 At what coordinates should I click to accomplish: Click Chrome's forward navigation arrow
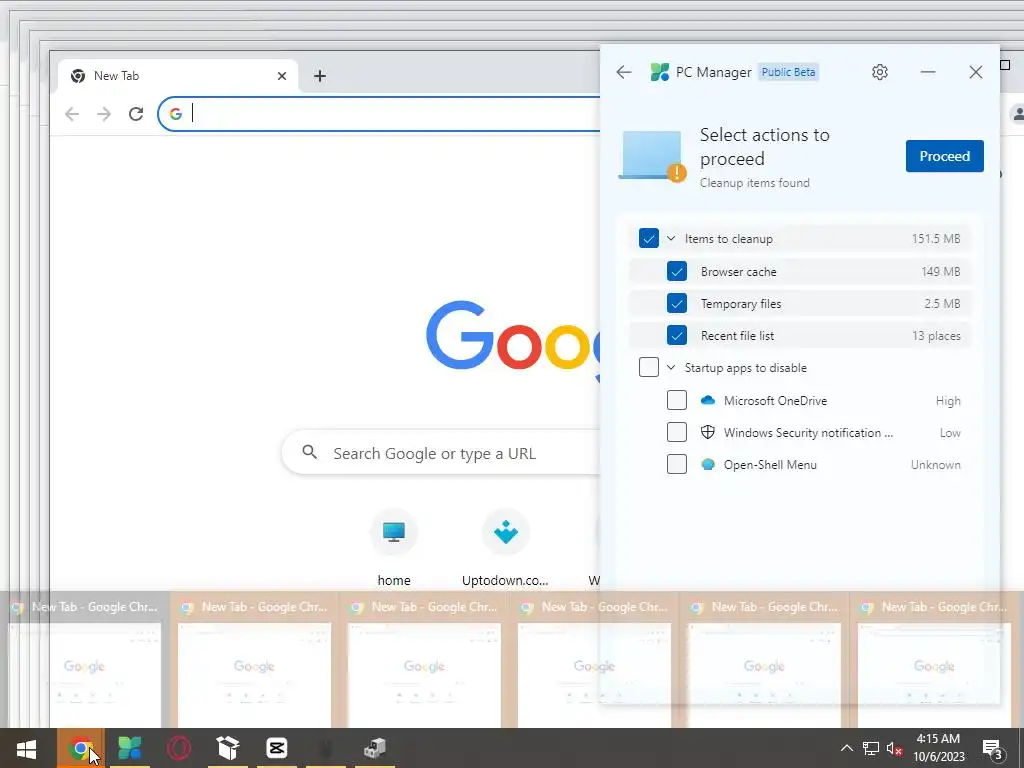pyautogui.click(x=104, y=114)
